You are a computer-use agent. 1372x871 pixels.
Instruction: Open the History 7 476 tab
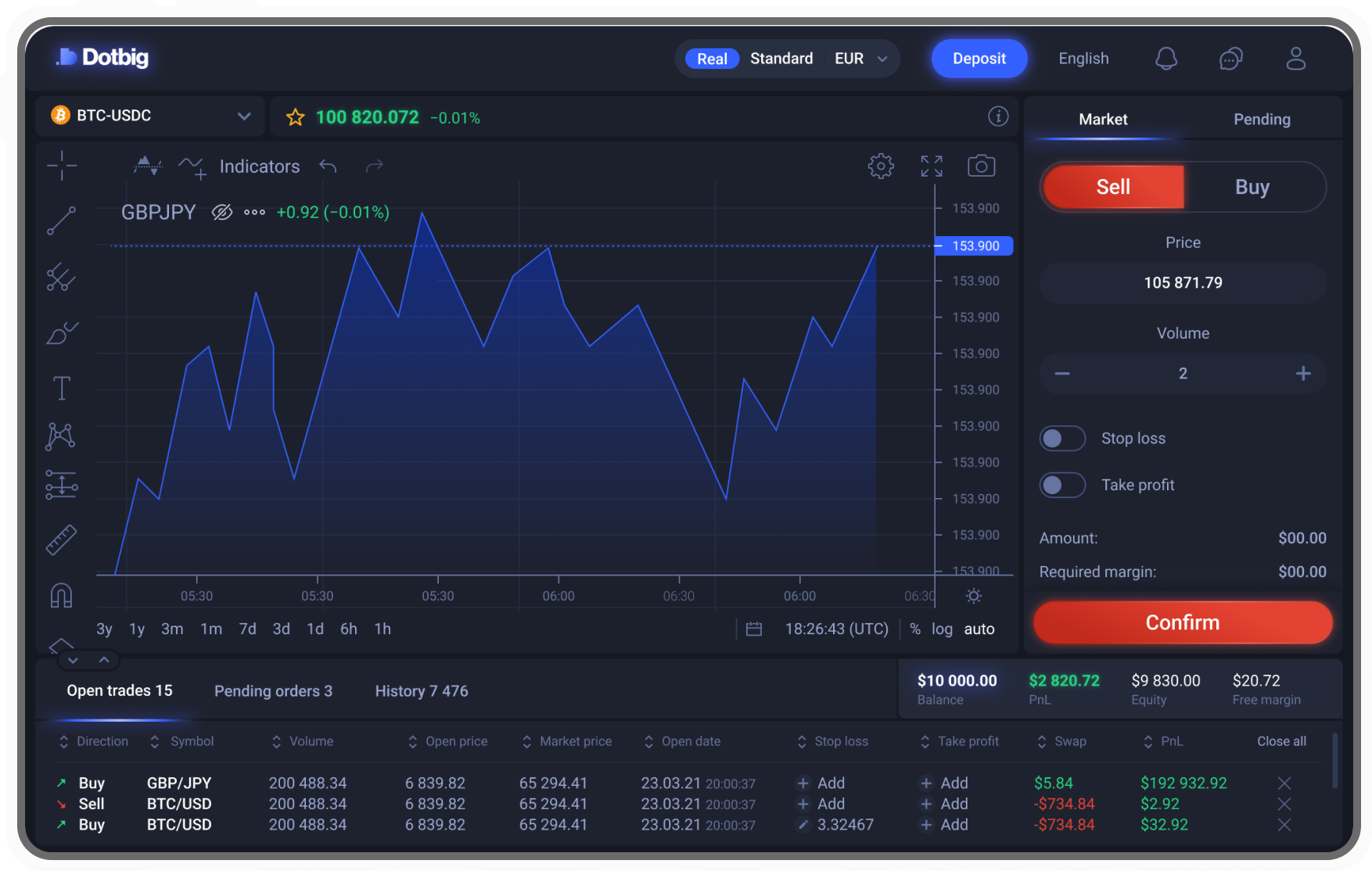click(422, 691)
